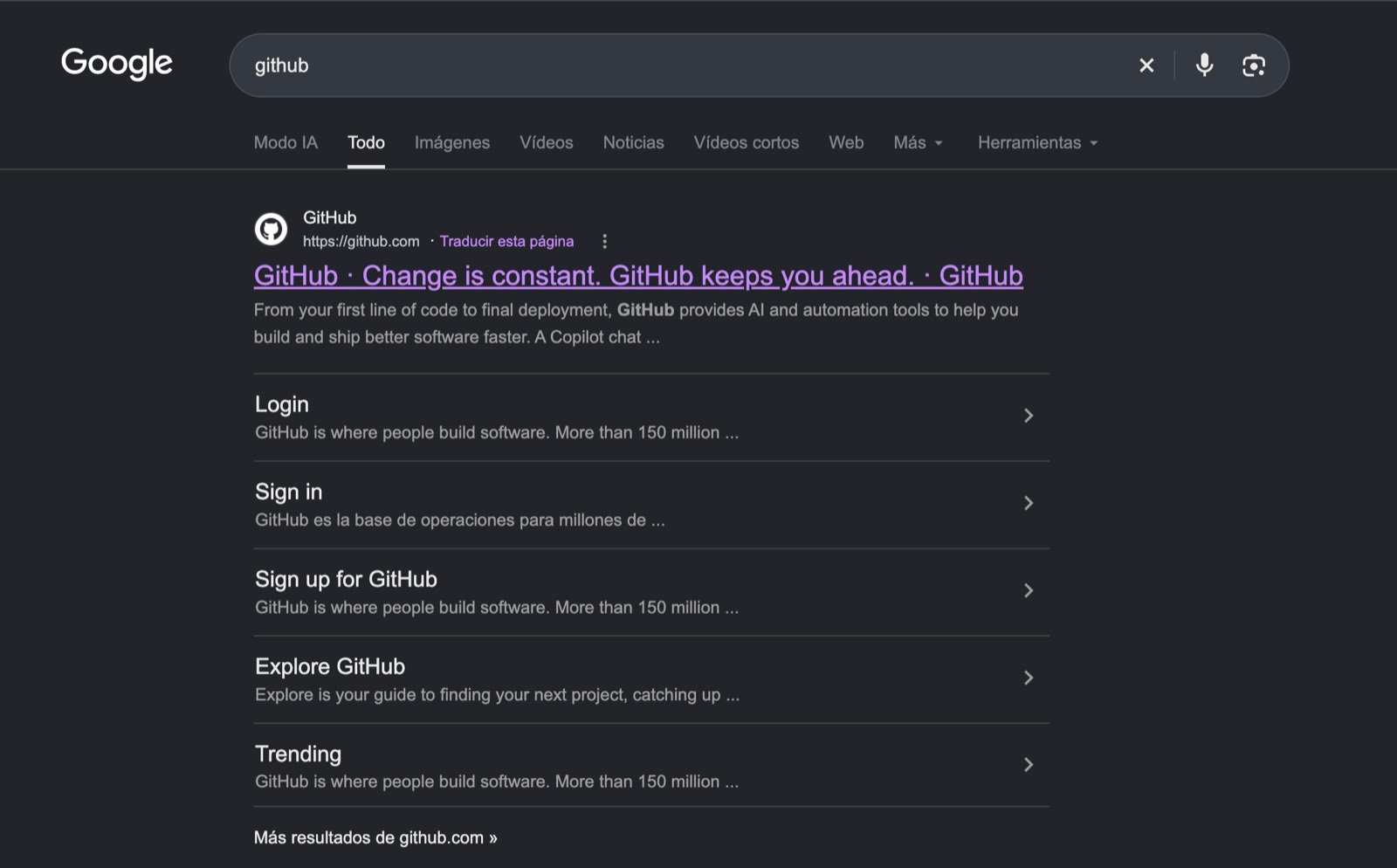Expand the Más dropdown
The image size is (1397, 868).
(x=918, y=142)
